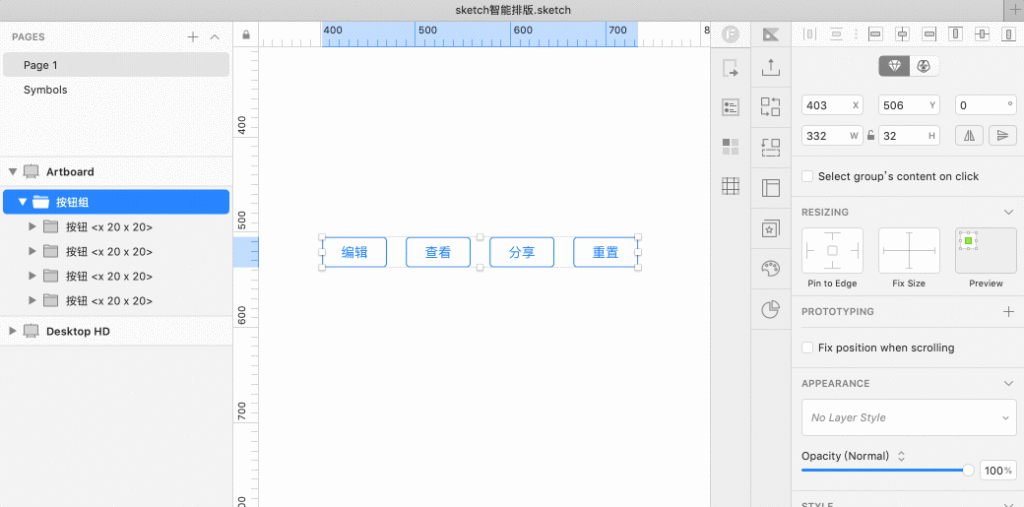Open the pie chart plugin icon
The width and height of the screenshot is (1024, 507).
coord(771,308)
